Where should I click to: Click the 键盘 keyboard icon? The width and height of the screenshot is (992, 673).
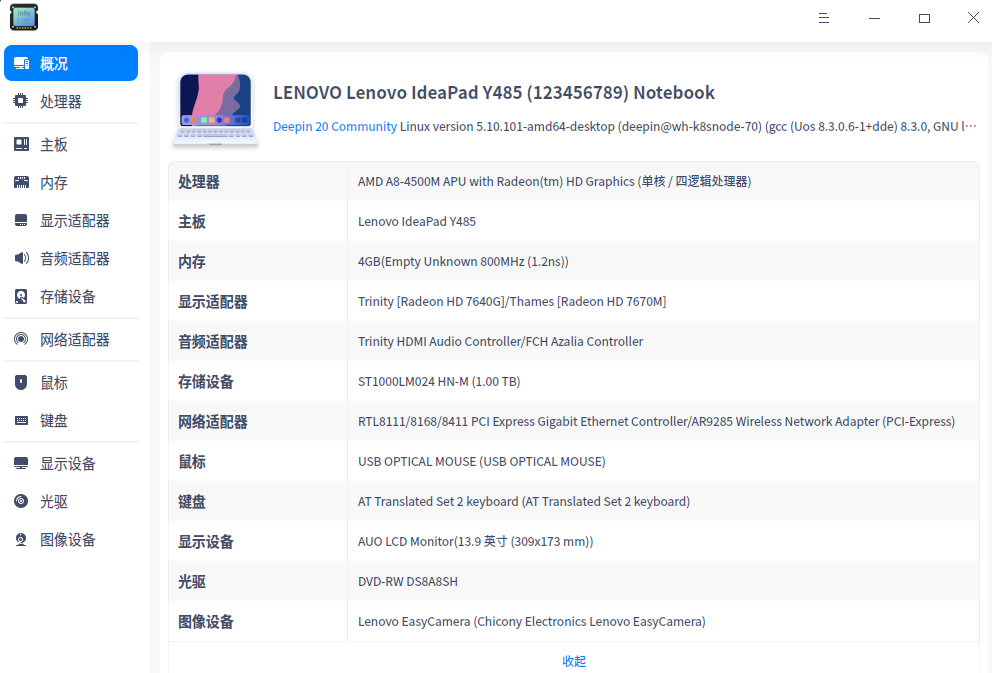pyautogui.click(x=22, y=420)
